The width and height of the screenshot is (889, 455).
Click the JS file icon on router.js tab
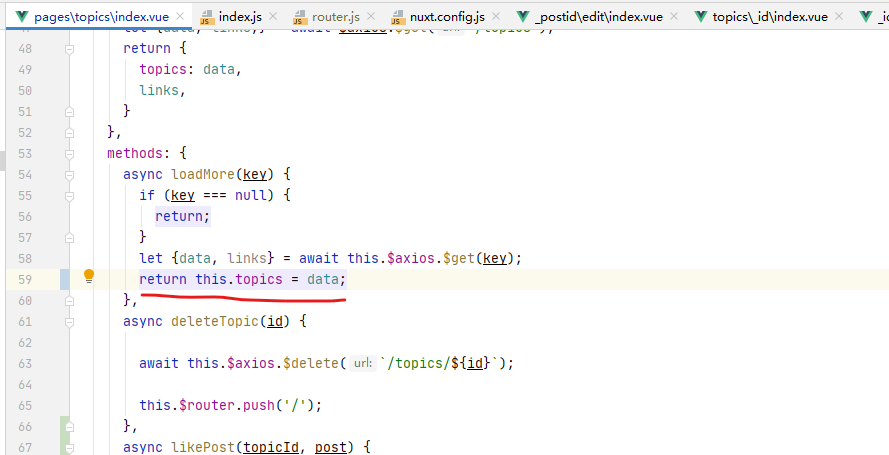tap(300, 17)
